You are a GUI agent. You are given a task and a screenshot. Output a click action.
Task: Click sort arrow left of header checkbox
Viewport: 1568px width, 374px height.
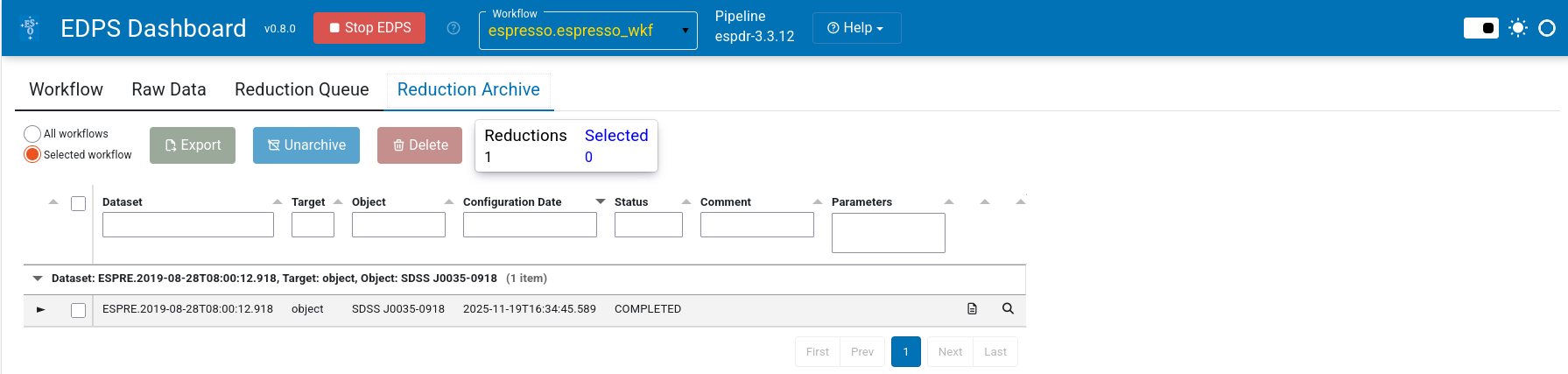tap(53, 202)
